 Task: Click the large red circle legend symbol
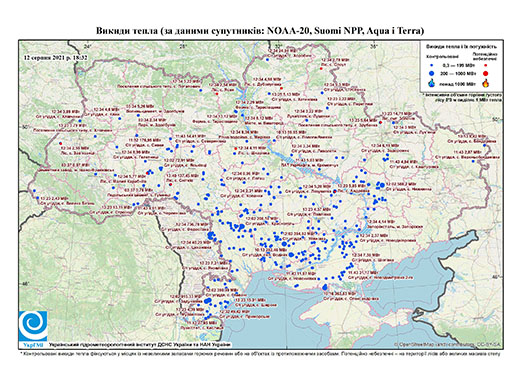pos(486,73)
